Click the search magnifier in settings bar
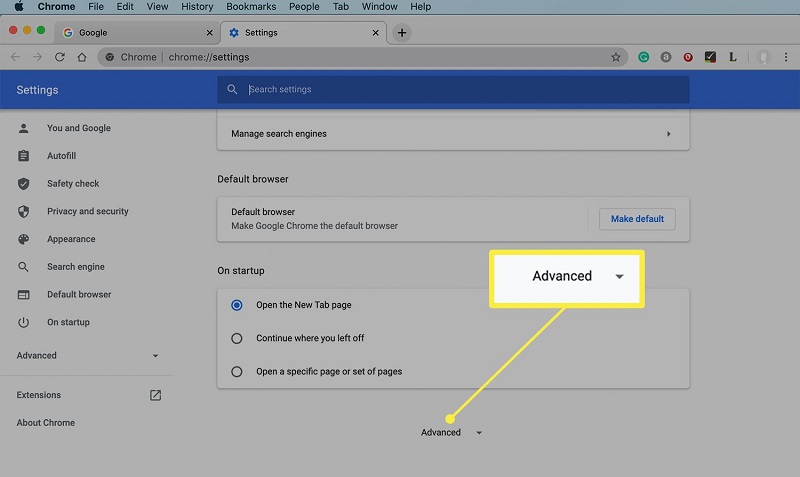800x477 pixels. click(x=232, y=89)
